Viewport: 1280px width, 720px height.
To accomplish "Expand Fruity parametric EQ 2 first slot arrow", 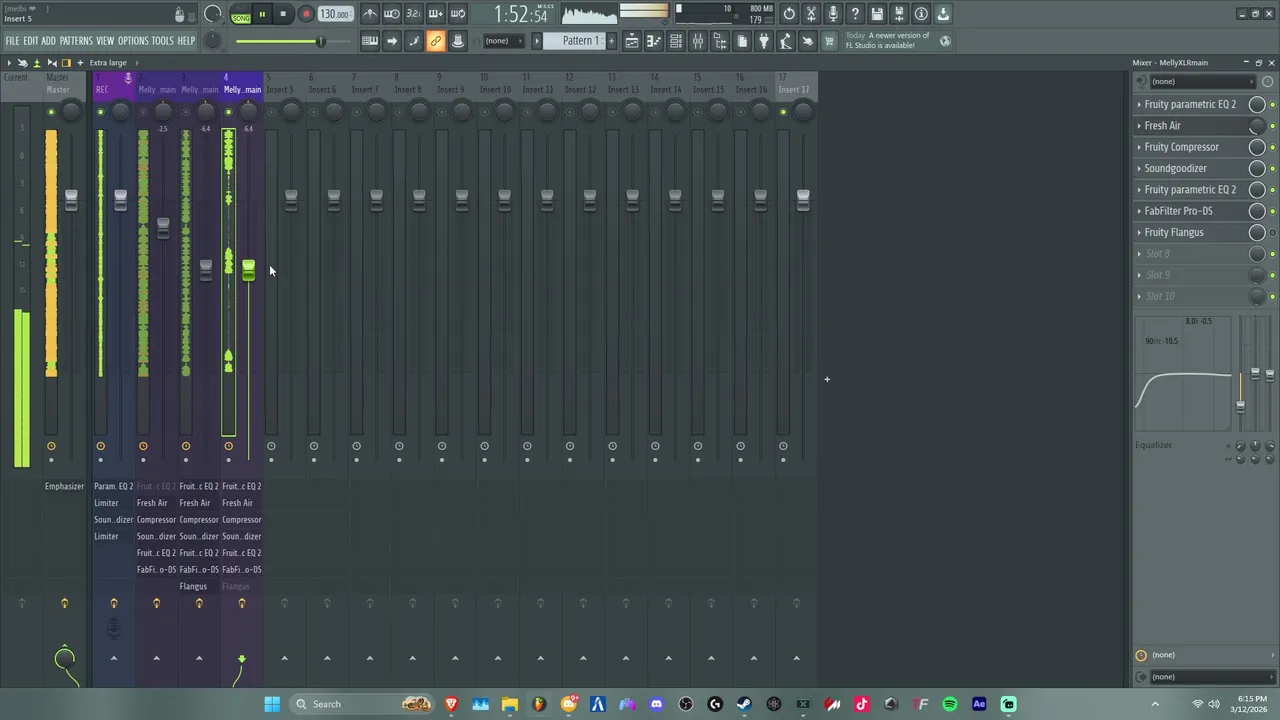I will [1139, 104].
